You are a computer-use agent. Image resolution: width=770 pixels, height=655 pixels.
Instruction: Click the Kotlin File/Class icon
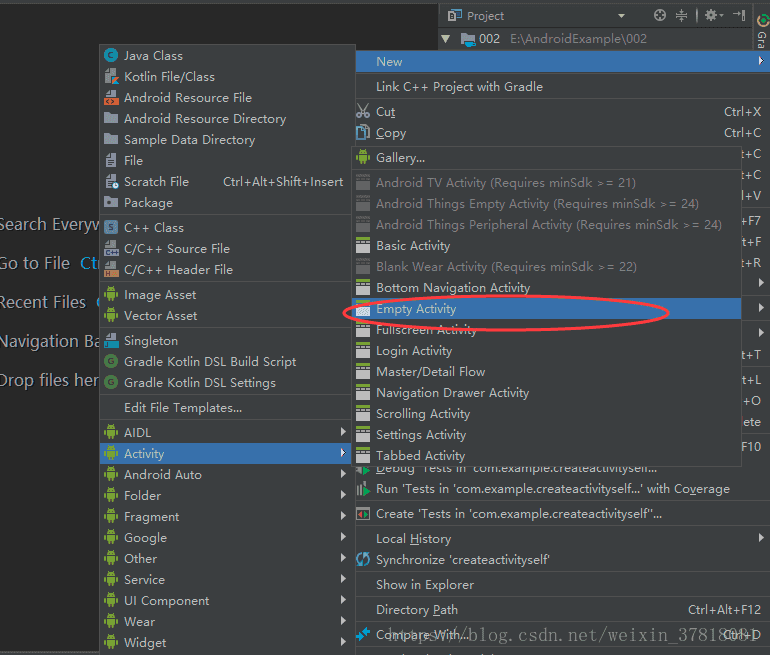(x=111, y=77)
